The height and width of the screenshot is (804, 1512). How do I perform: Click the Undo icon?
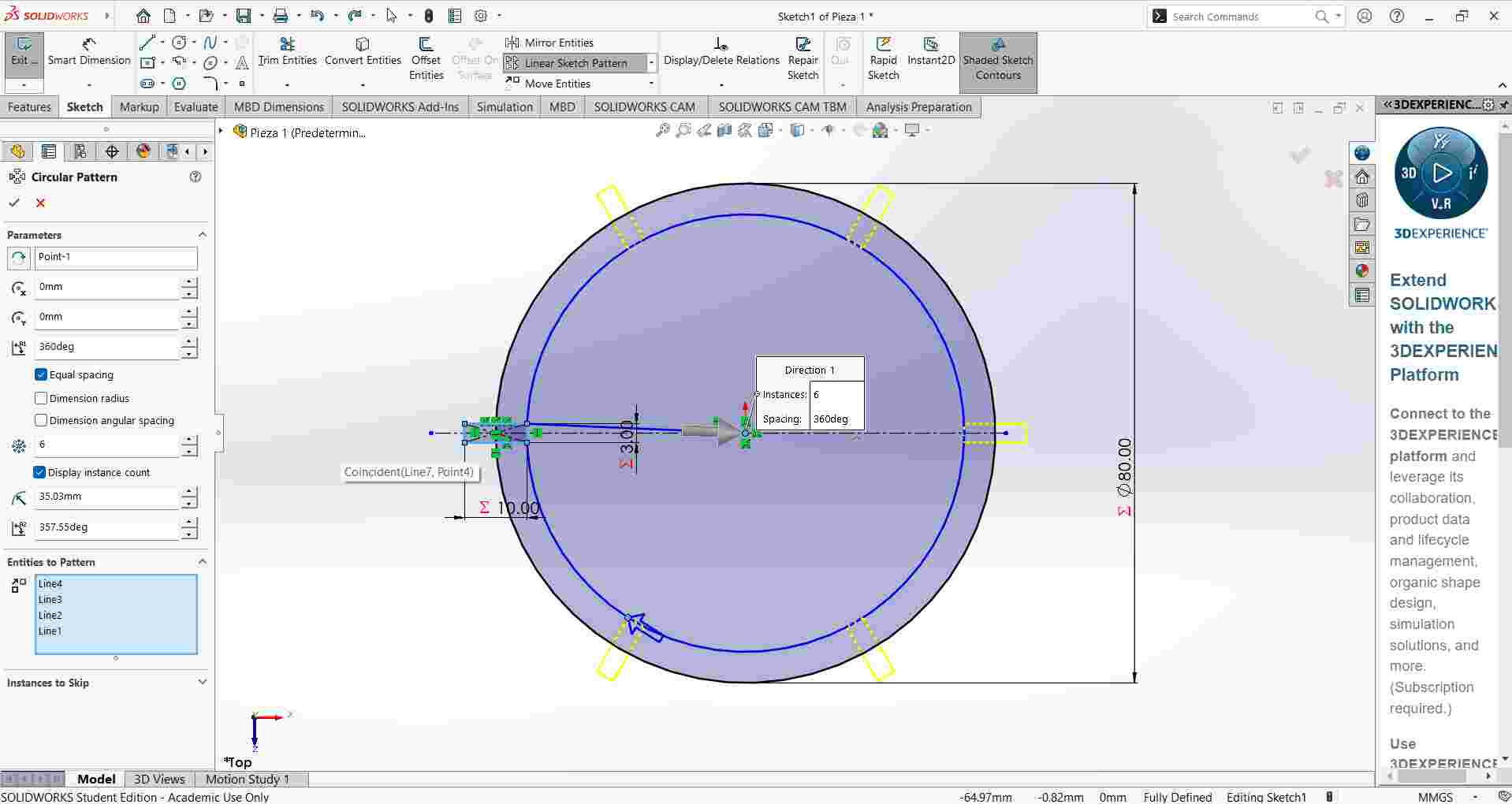coord(317,16)
